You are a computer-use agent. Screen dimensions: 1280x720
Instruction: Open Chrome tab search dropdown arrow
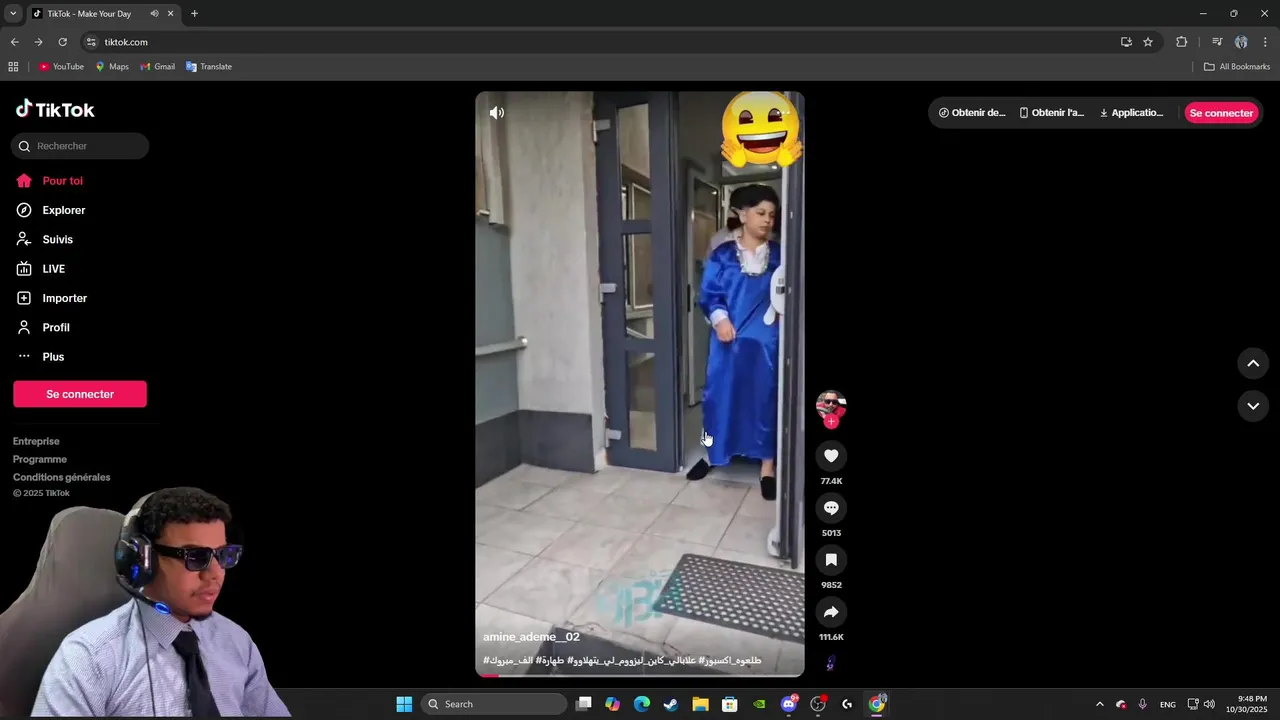coord(13,14)
